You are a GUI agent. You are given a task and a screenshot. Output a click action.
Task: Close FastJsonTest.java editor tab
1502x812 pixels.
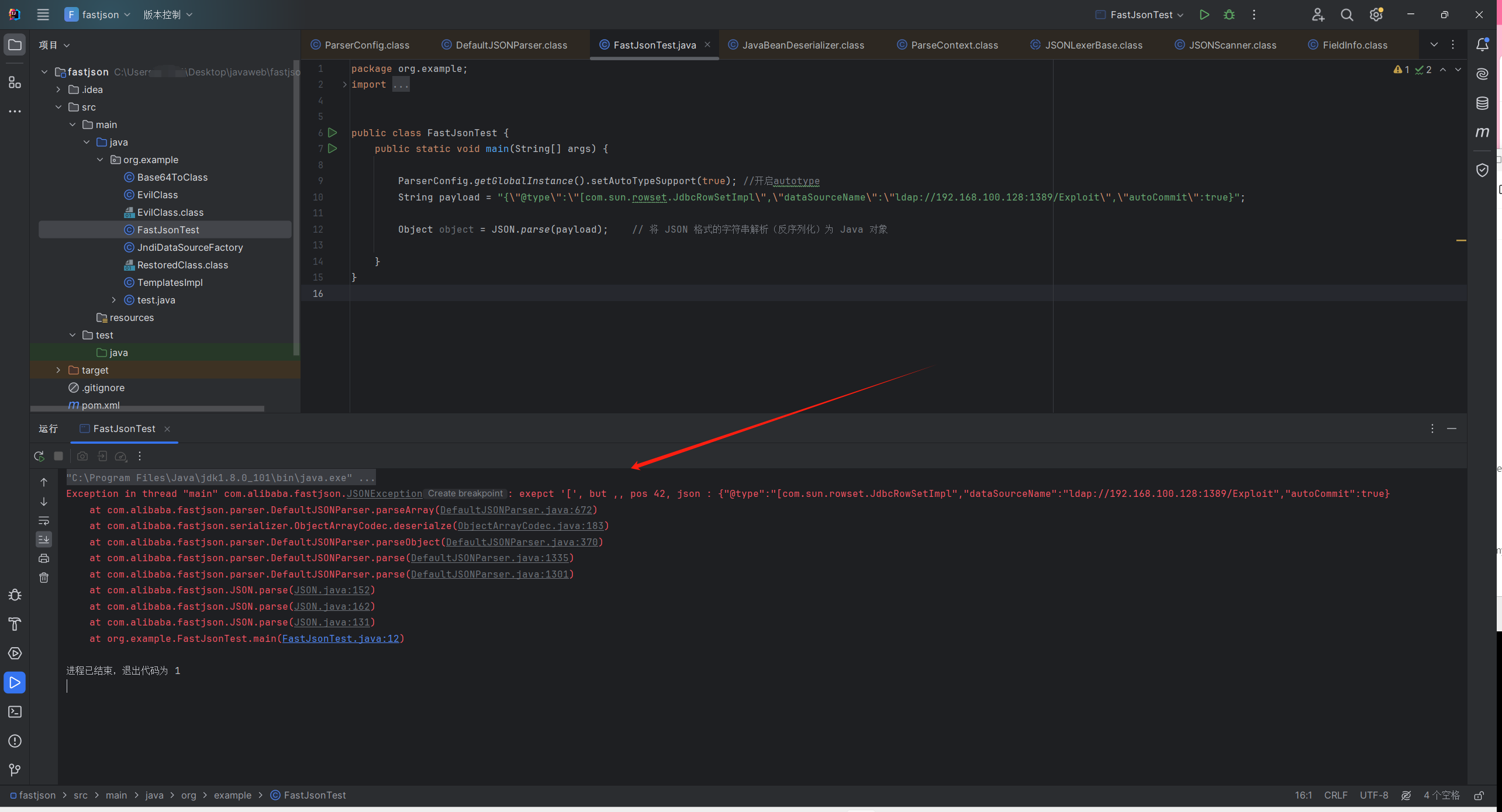pos(707,44)
